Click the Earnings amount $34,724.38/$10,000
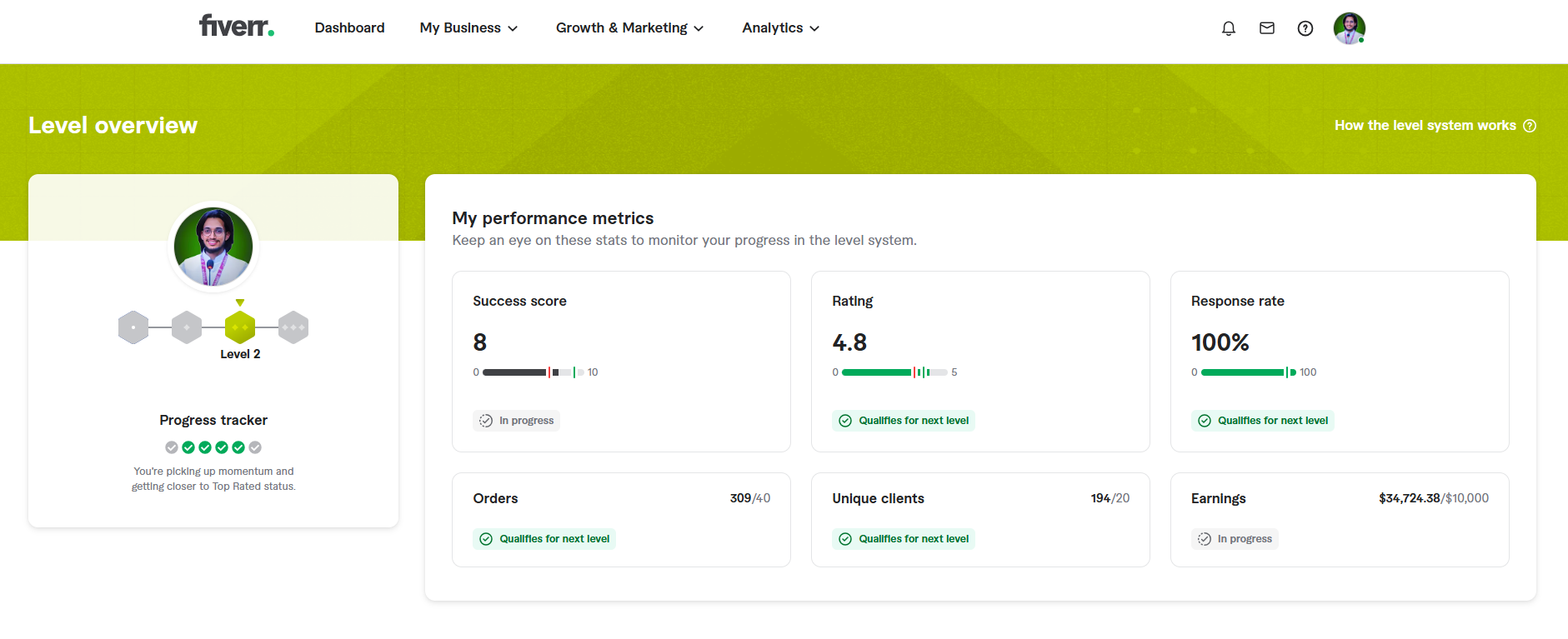The width and height of the screenshot is (1568, 639). [1434, 498]
